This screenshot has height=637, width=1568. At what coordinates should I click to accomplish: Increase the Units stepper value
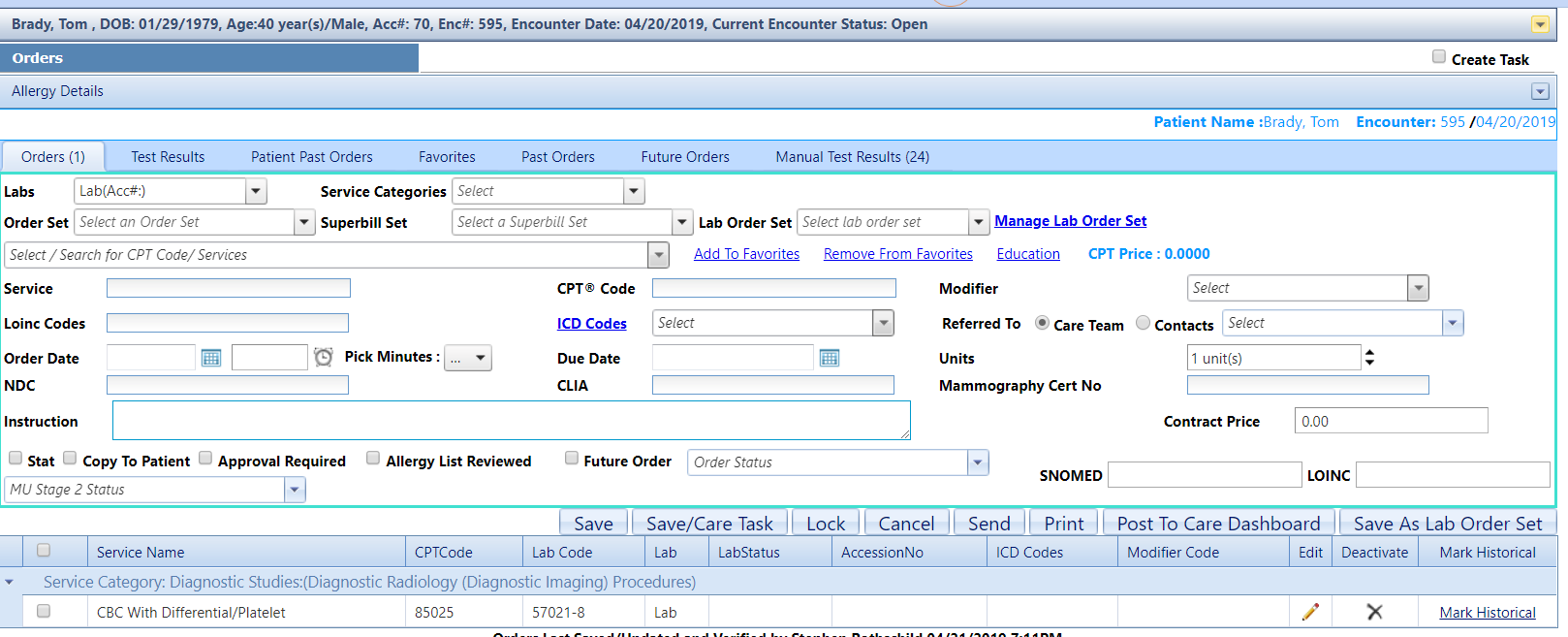click(x=1369, y=353)
